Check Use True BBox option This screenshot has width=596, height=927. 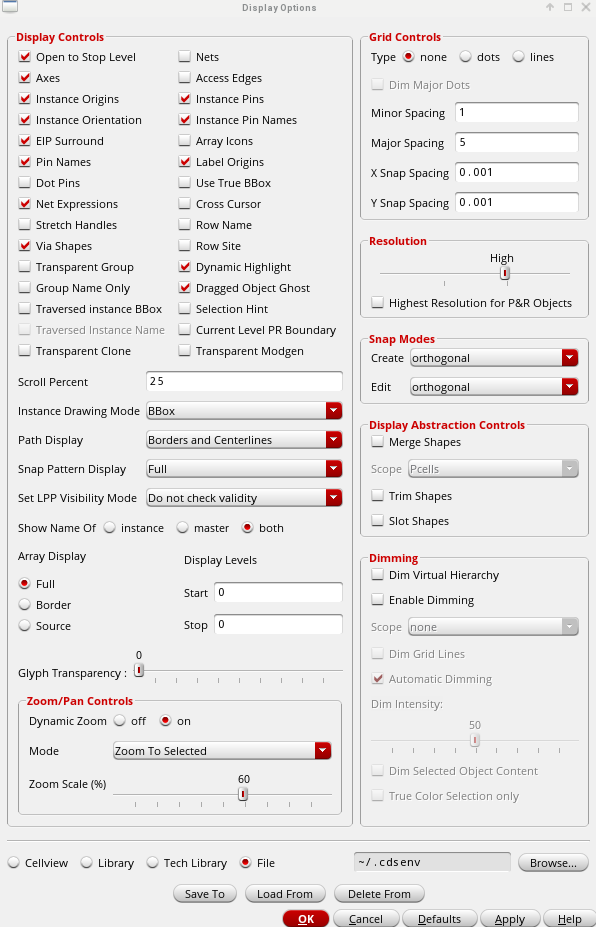pos(184,183)
